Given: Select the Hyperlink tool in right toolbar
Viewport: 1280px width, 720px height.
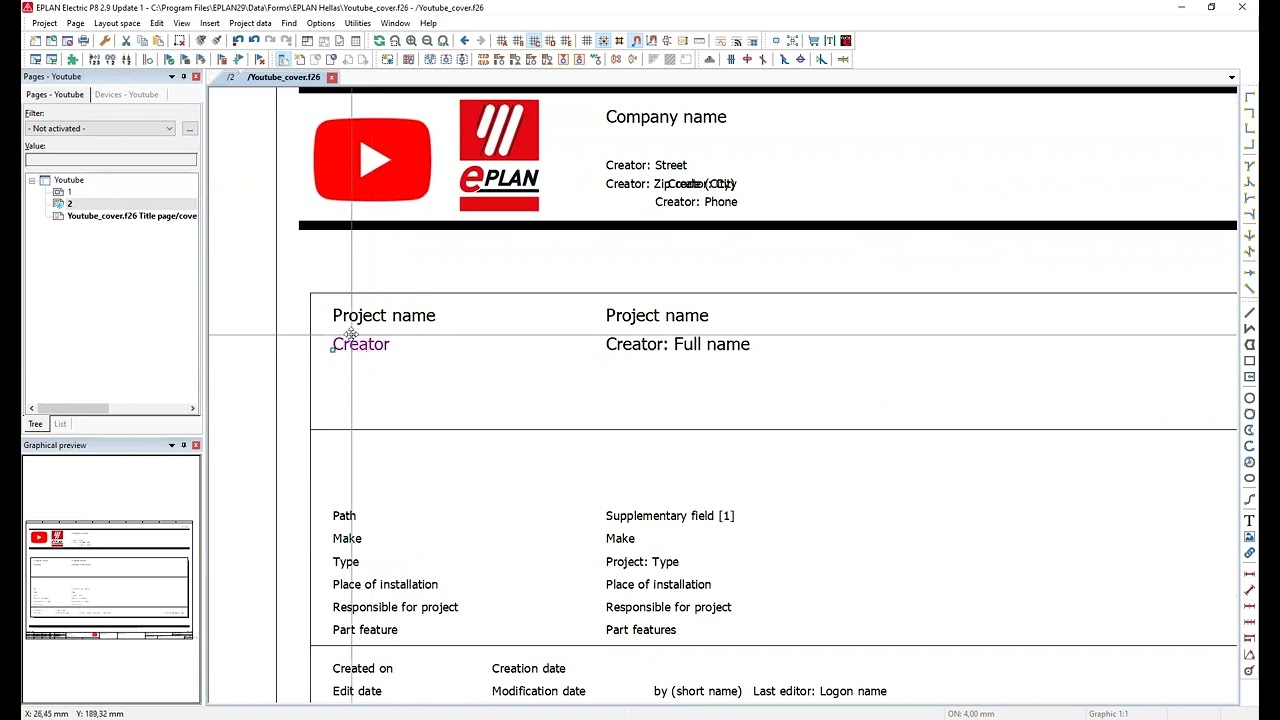Looking at the screenshot, I should 1250,553.
